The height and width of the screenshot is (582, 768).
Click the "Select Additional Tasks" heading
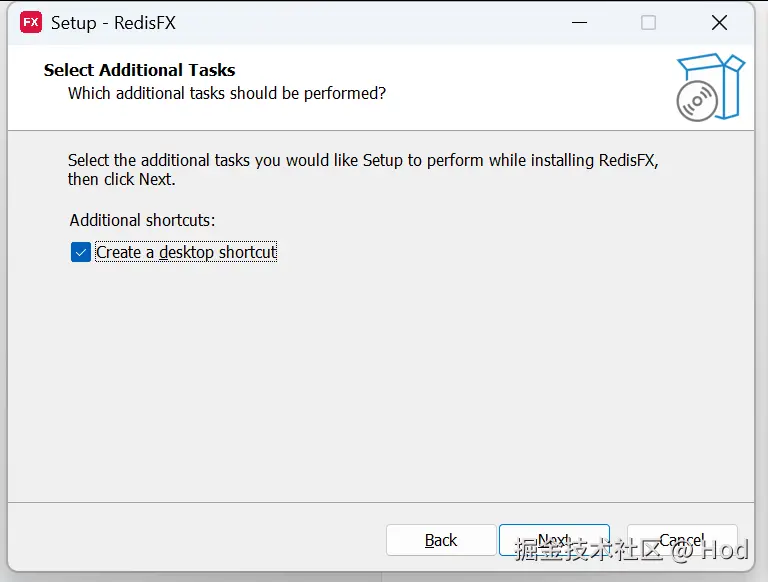pyautogui.click(x=140, y=70)
